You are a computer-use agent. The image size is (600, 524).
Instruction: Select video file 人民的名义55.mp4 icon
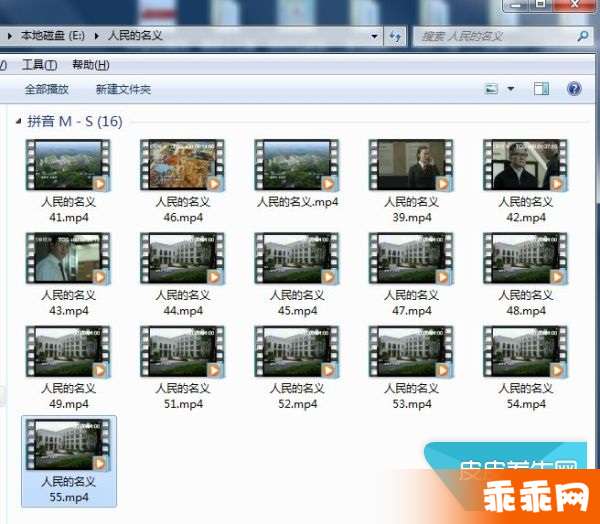[x=68, y=445]
